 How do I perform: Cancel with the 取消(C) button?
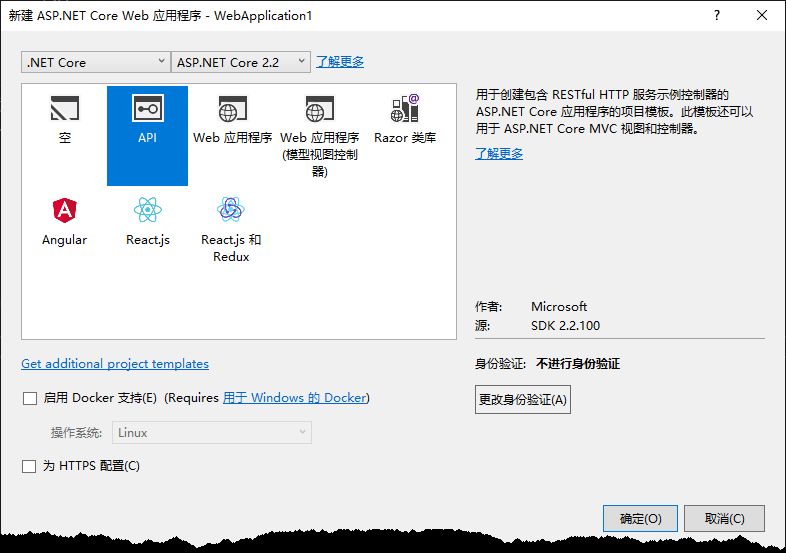[724, 518]
